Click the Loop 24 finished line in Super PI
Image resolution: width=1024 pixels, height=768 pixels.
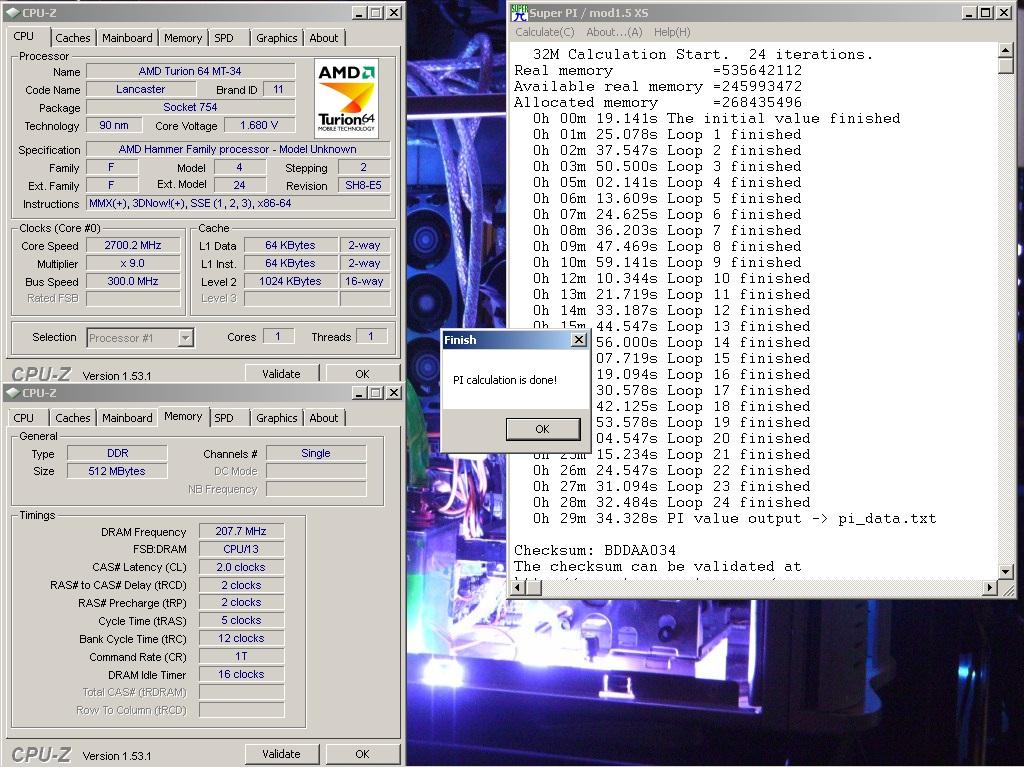point(672,503)
